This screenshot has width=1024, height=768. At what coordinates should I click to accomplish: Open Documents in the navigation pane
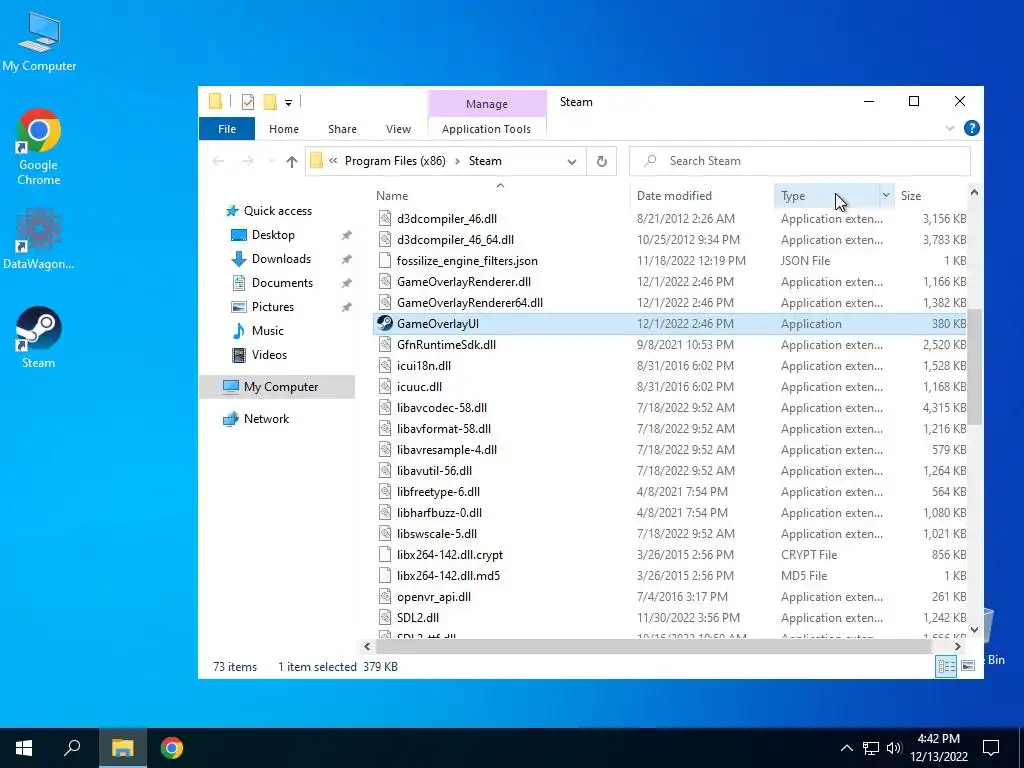click(x=282, y=283)
